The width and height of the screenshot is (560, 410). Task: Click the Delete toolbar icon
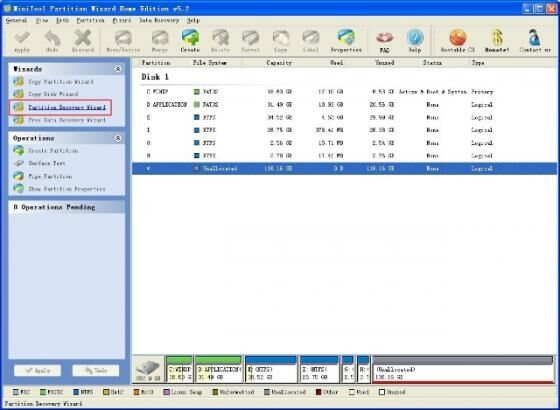point(220,38)
